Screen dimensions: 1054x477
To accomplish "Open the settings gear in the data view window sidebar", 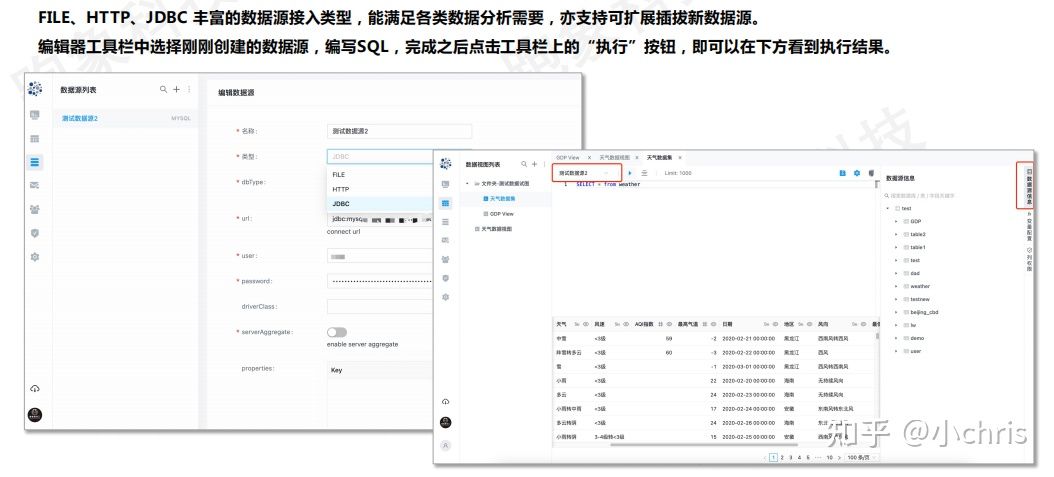I will pyautogui.click(x=445, y=296).
